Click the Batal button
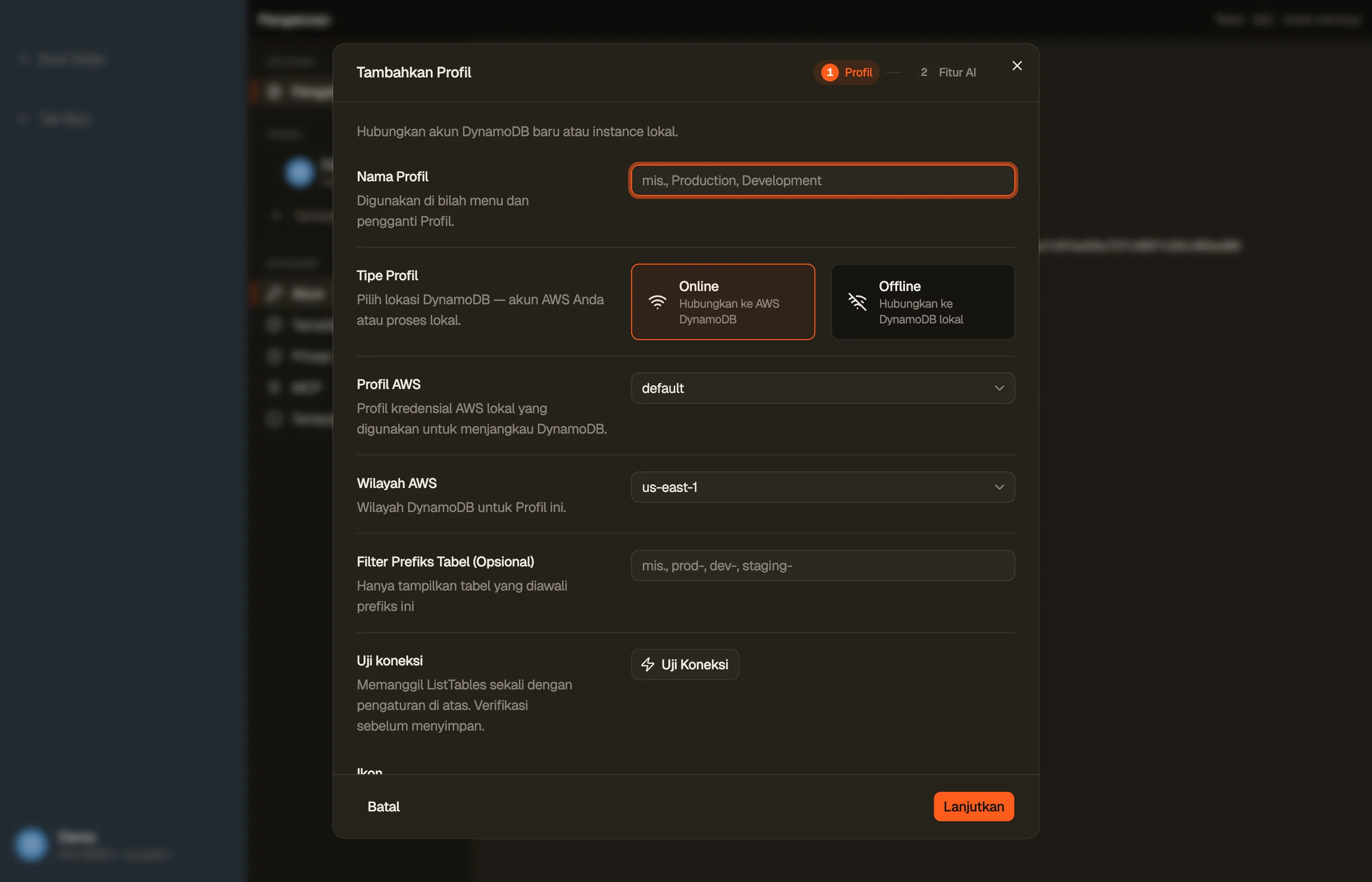The height and width of the screenshot is (882, 1372). (x=383, y=807)
